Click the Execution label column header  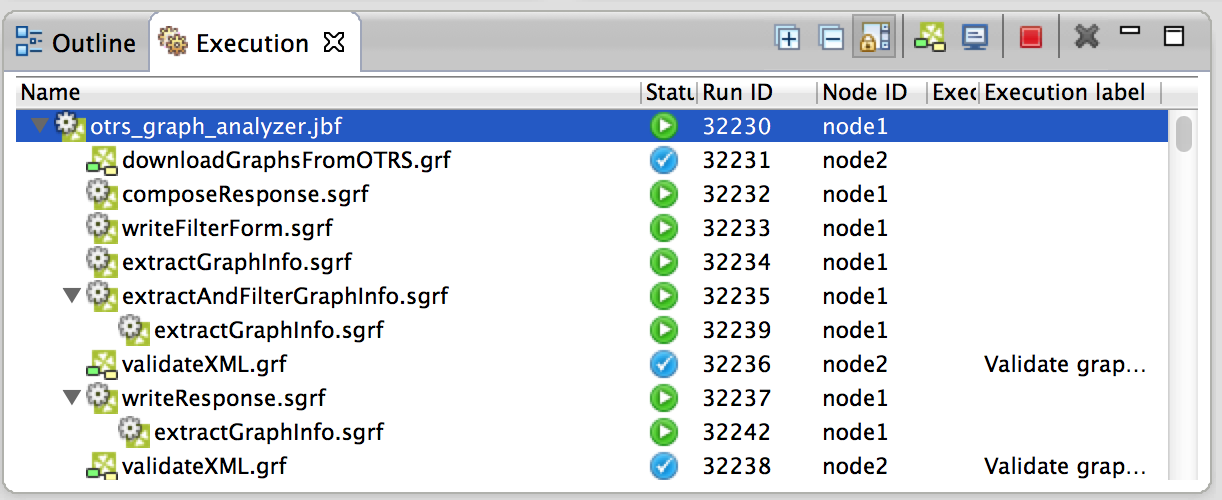tap(1070, 93)
